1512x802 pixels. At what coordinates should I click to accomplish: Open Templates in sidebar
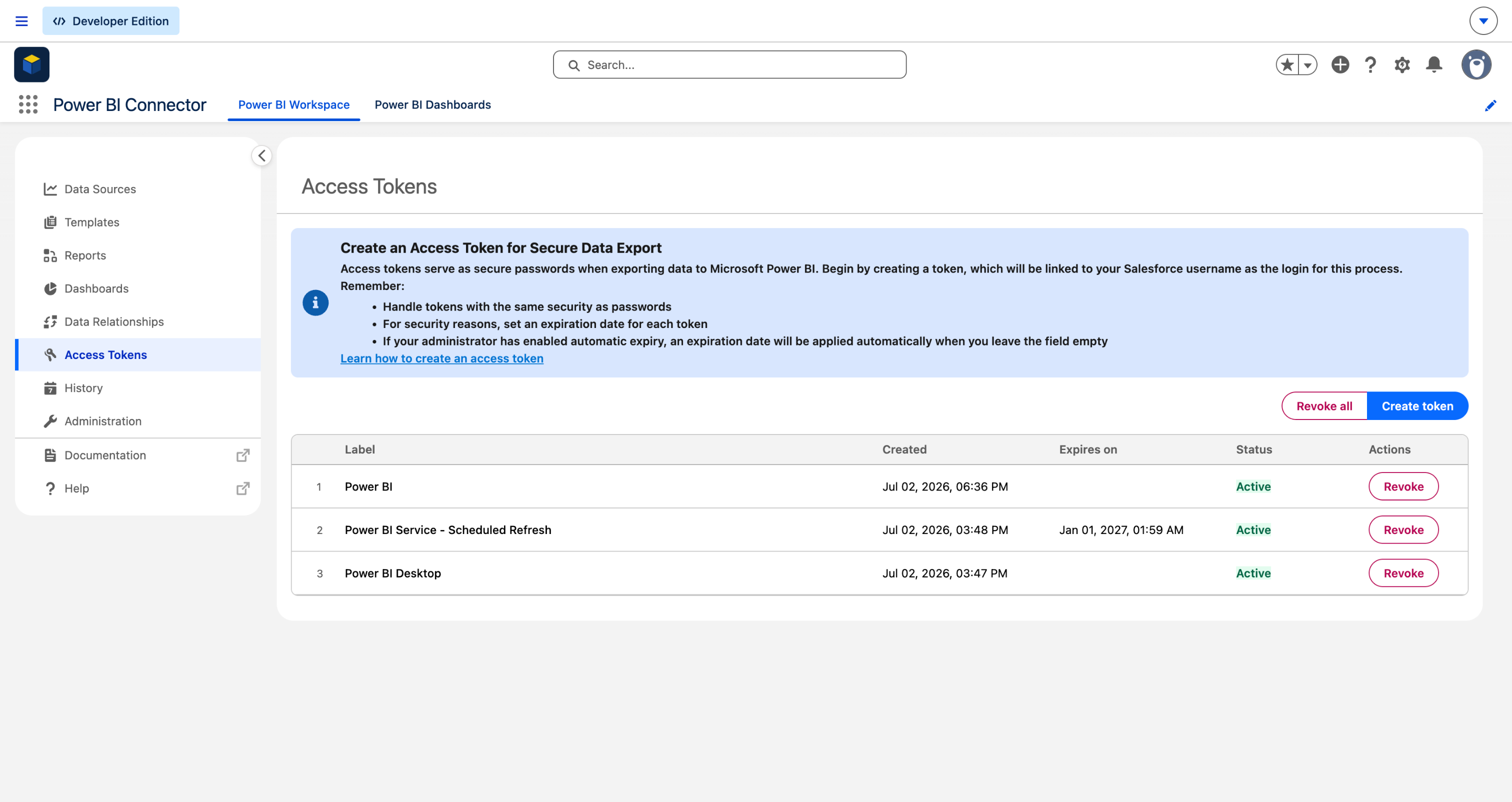[x=138, y=222]
